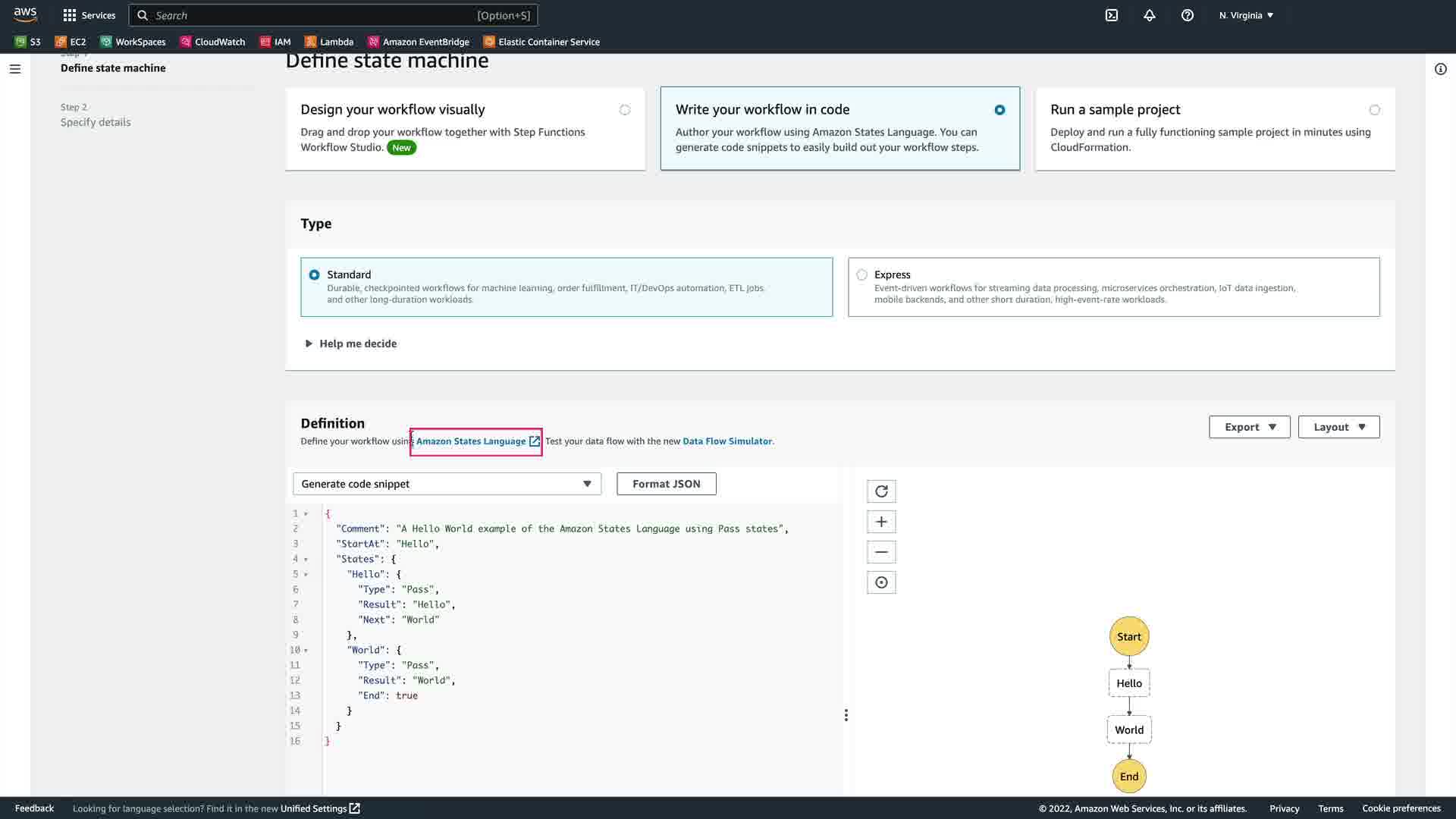Open the CloudShell terminal icon

tap(1112, 15)
